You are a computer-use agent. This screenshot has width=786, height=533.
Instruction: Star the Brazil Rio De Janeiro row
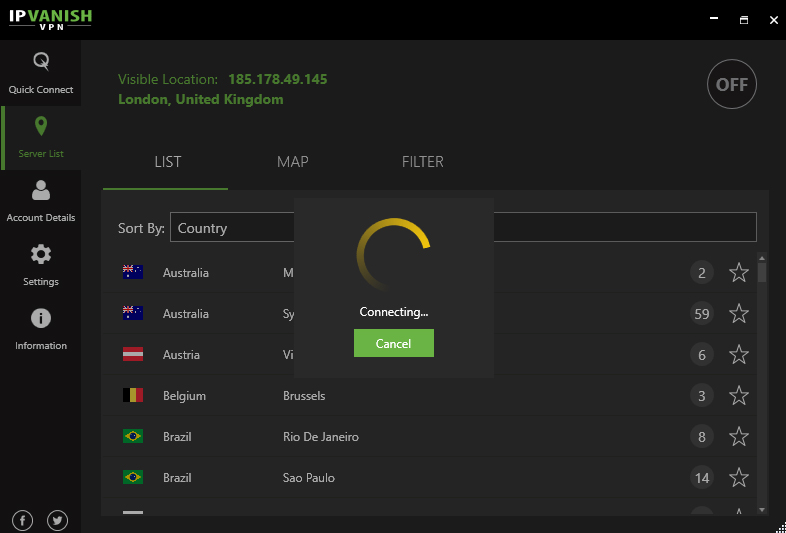coord(739,436)
